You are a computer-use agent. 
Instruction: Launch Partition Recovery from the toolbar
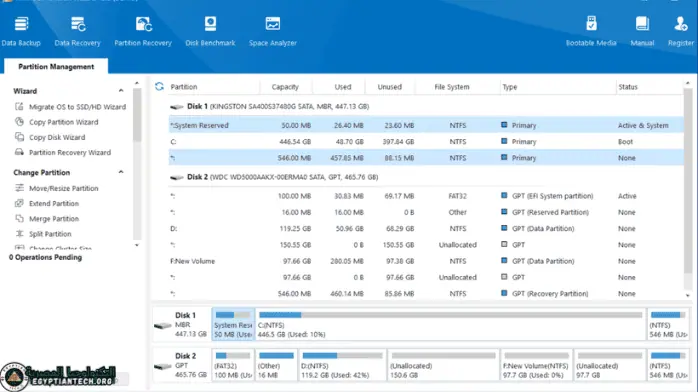click(143, 31)
